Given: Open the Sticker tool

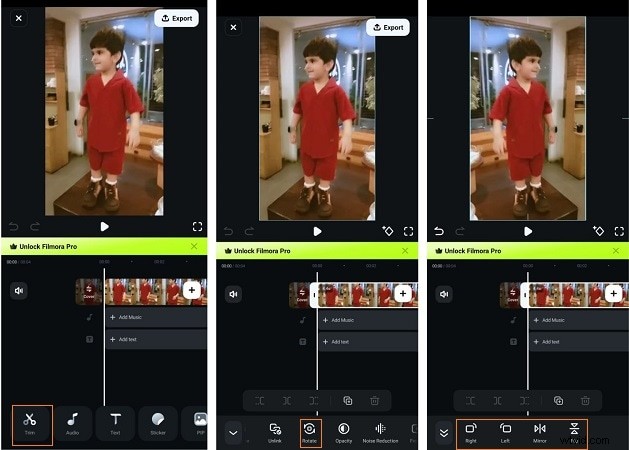Looking at the screenshot, I should pyautogui.click(x=157, y=423).
